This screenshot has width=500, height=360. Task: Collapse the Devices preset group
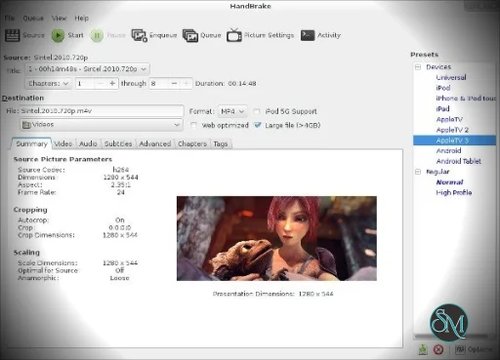tap(418, 67)
